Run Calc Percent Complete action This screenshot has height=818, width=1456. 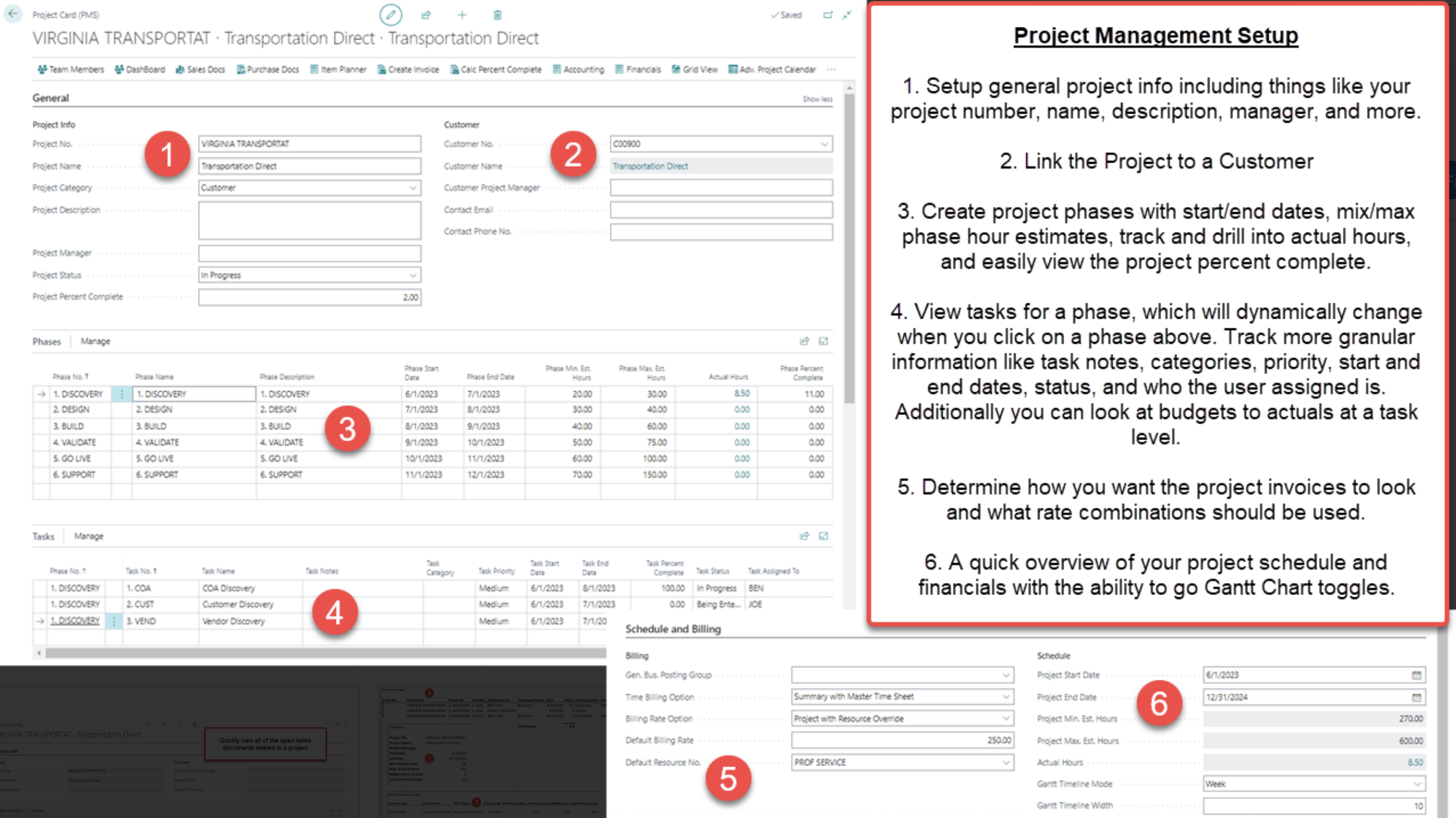pos(495,69)
